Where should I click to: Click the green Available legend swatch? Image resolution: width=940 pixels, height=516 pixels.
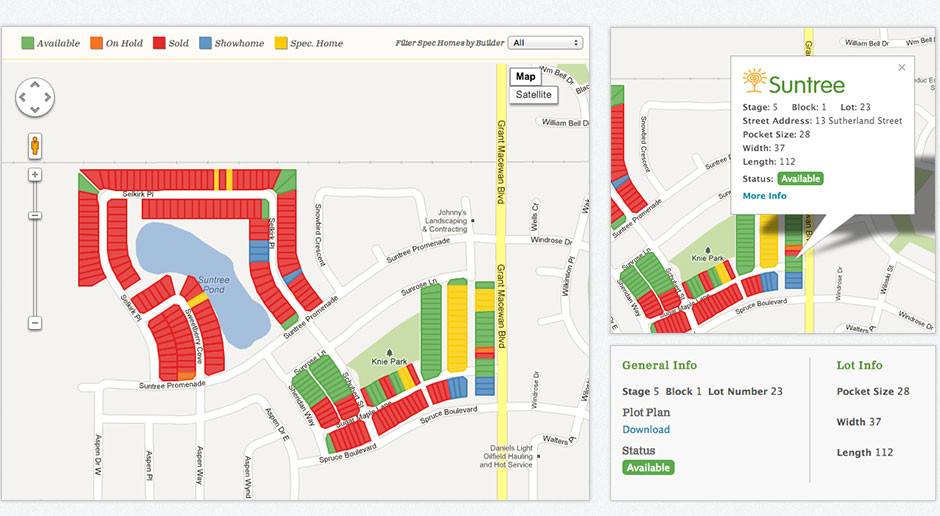coord(28,43)
